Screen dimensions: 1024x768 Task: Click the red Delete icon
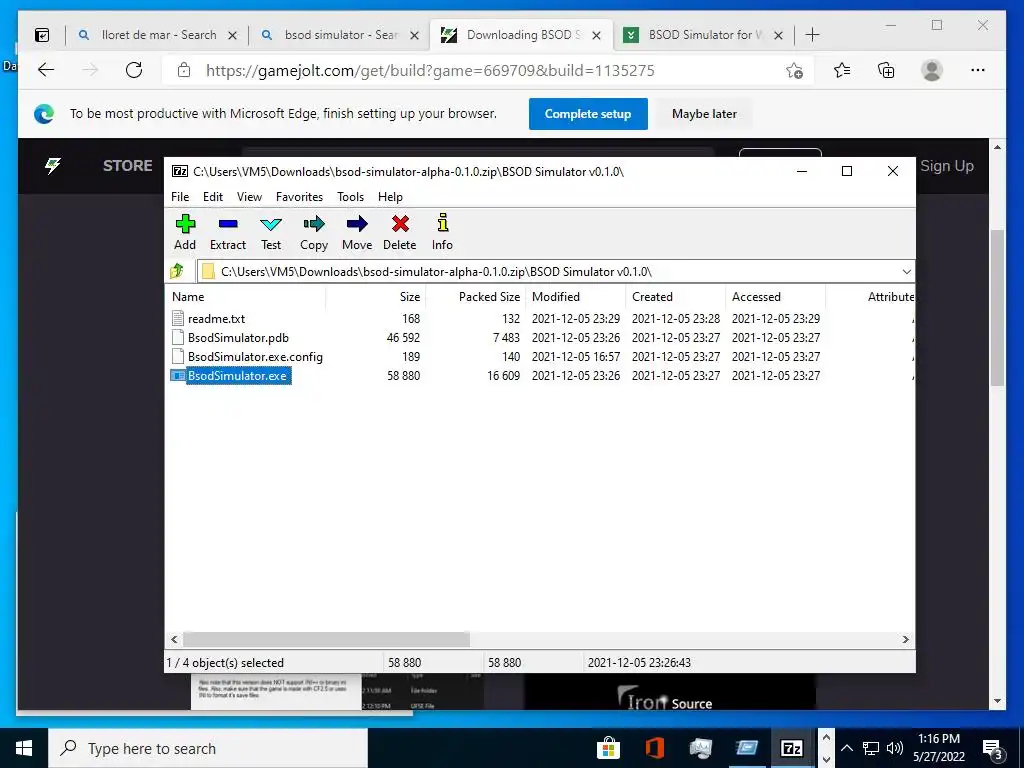[400, 232]
